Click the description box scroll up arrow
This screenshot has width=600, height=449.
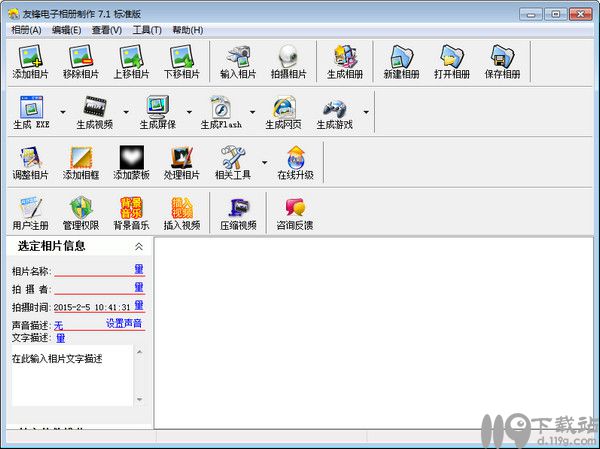pyautogui.click(x=139, y=352)
